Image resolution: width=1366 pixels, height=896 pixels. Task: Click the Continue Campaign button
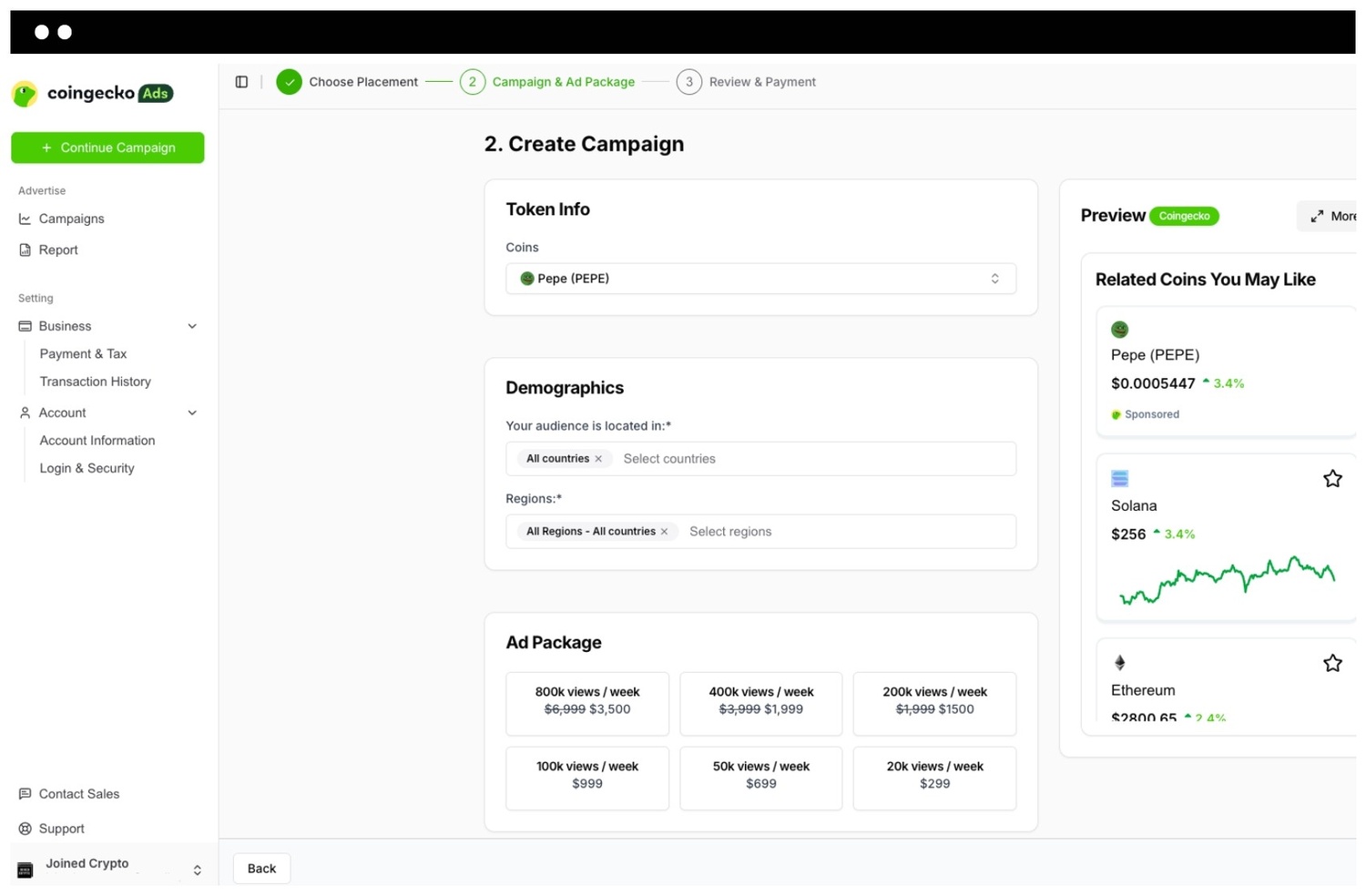pyautogui.click(x=107, y=148)
